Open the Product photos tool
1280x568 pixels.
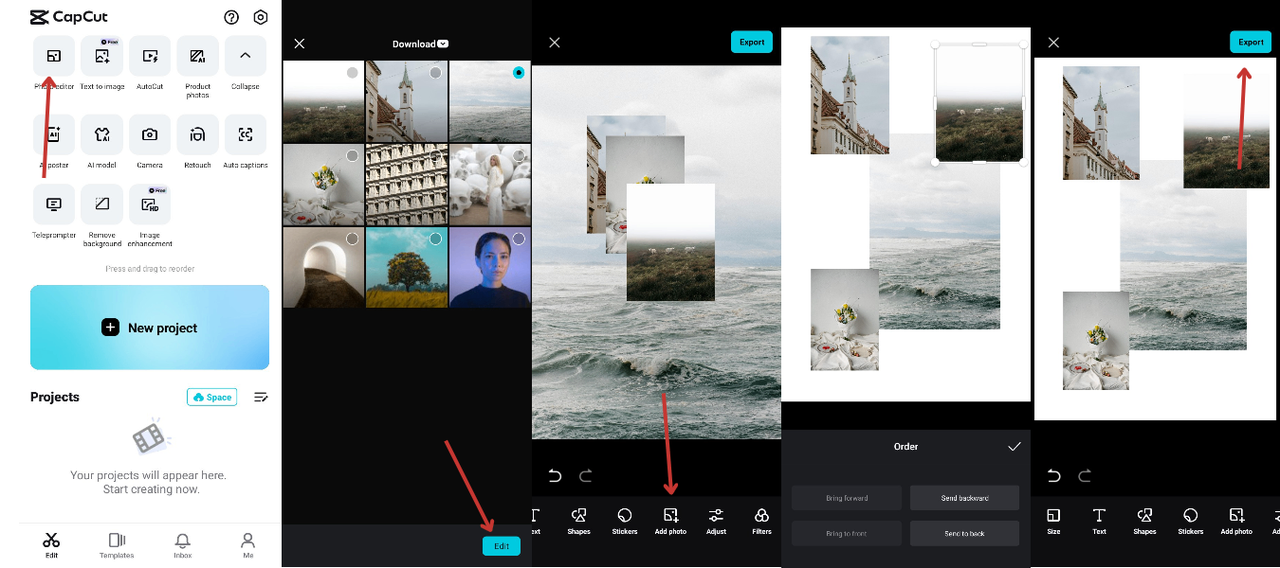pos(198,56)
